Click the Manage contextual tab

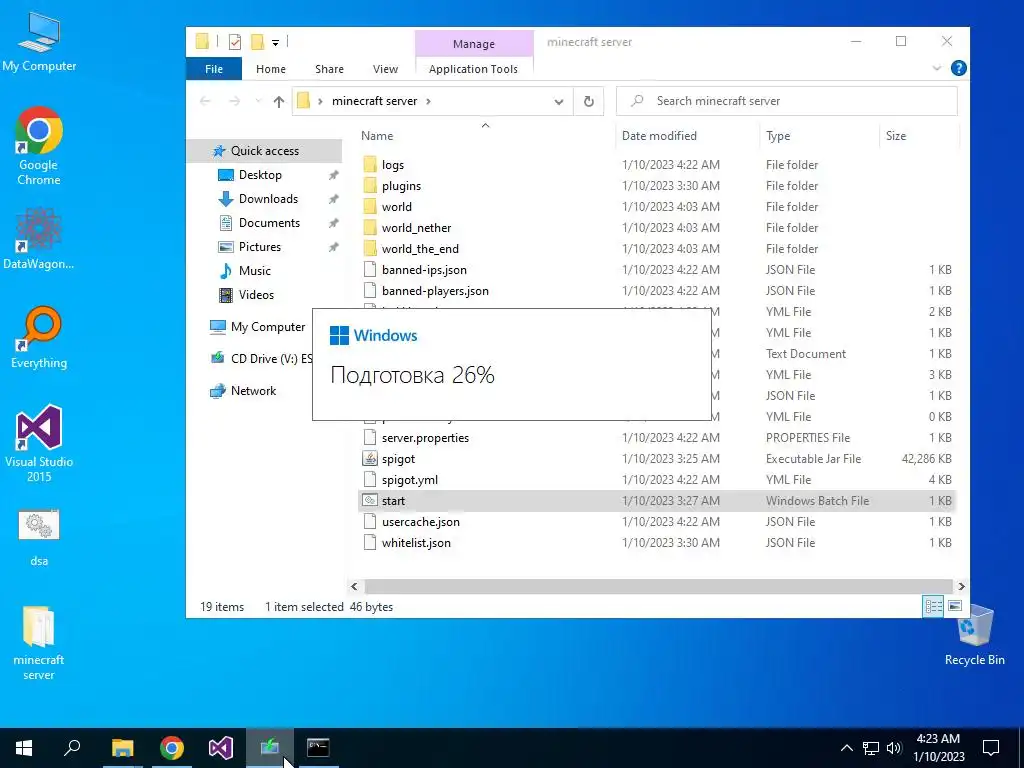pyautogui.click(x=474, y=44)
